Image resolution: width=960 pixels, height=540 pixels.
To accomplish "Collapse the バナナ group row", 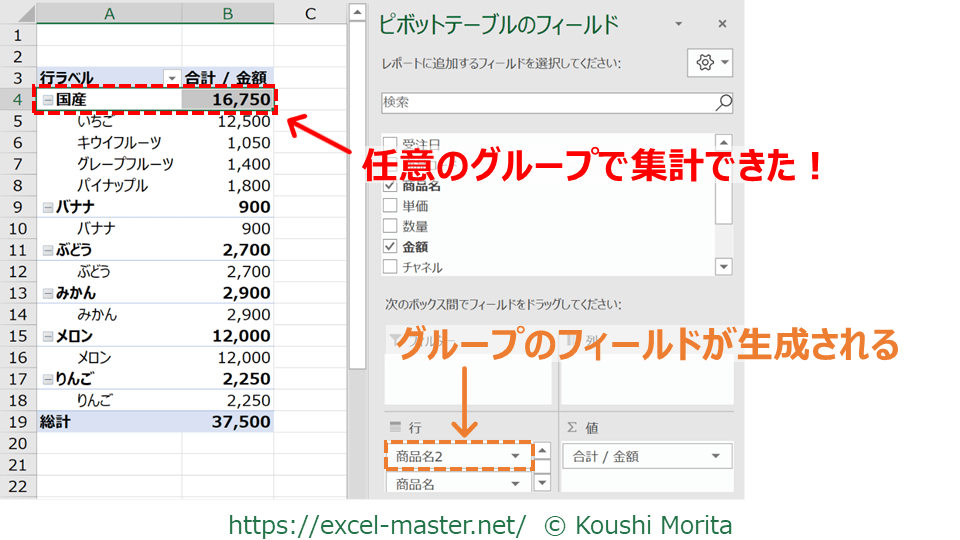I will (46, 207).
